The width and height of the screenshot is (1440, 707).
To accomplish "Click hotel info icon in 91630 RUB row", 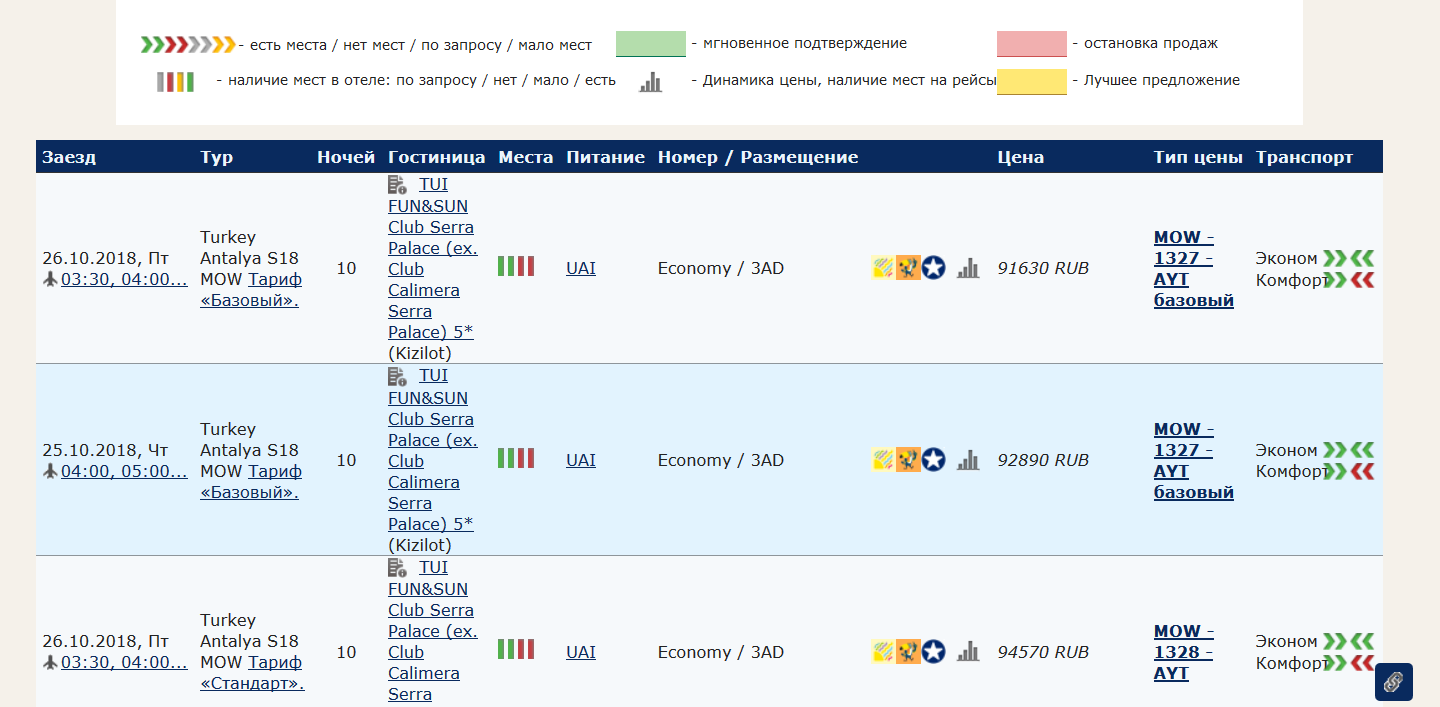I will pyautogui.click(x=397, y=185).
